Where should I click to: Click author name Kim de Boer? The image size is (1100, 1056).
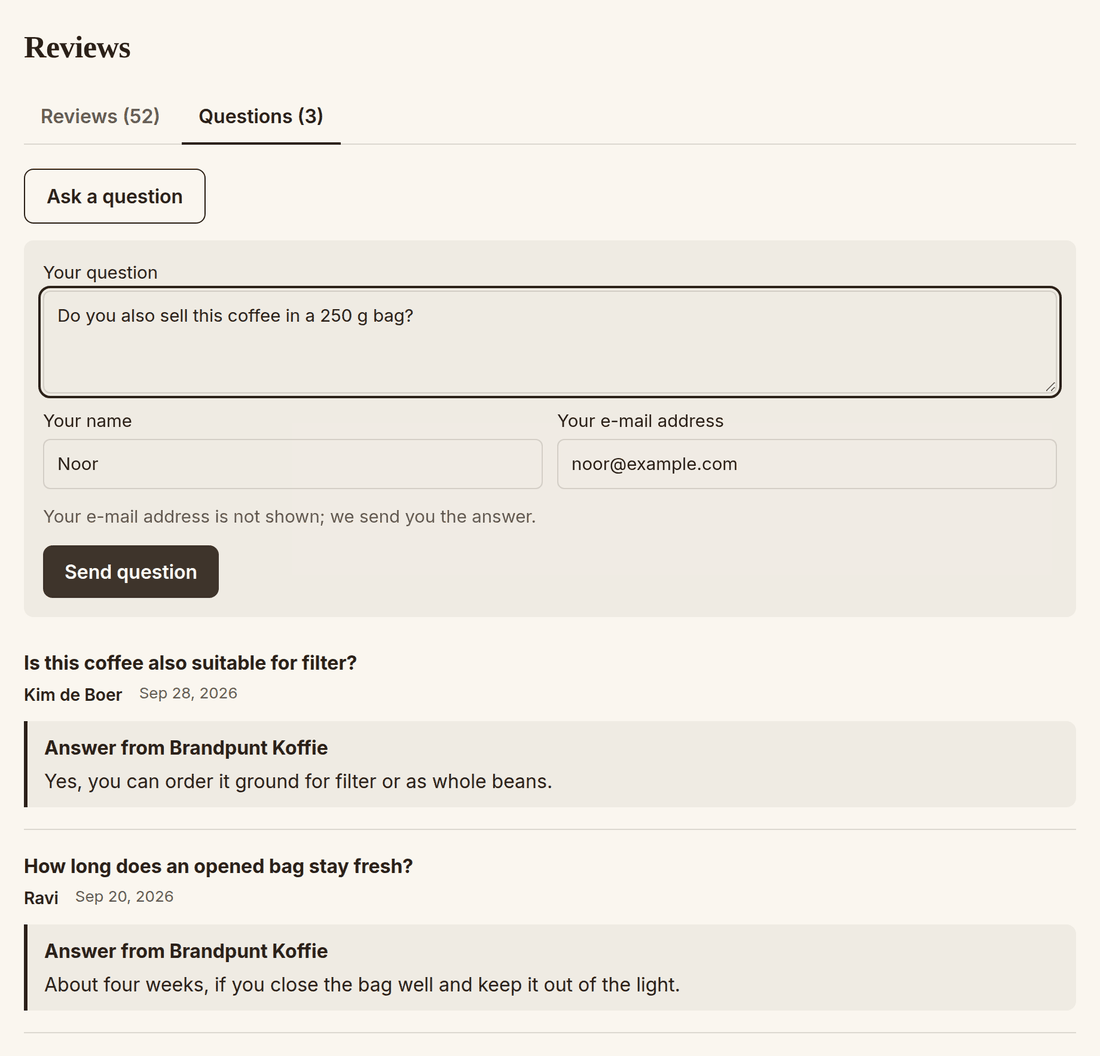point(73,695)
